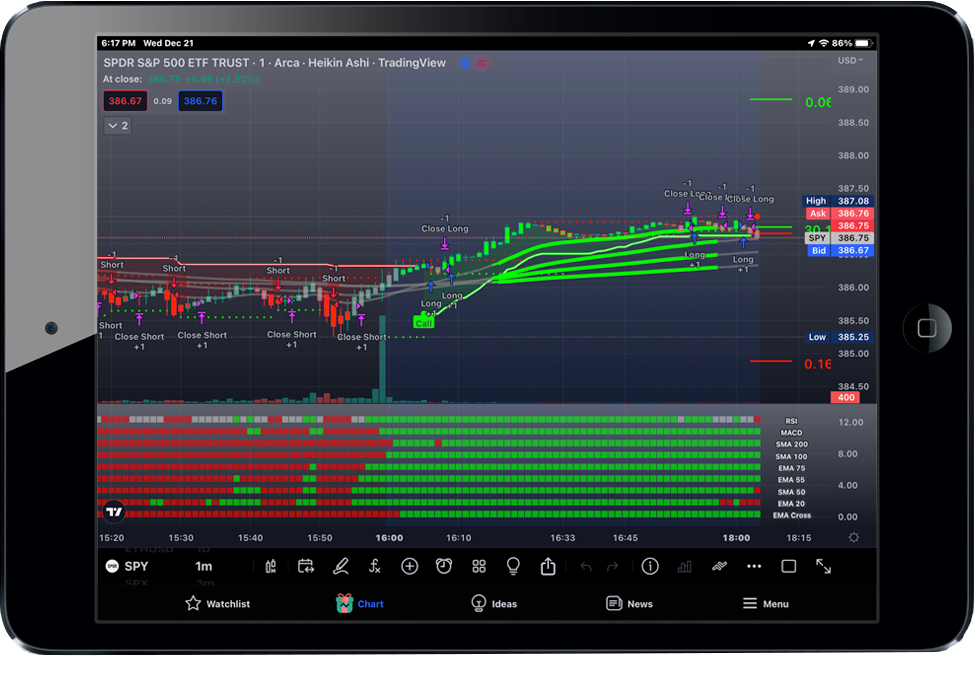Open the News tab
The width and height of the screenshot is (974, 677).
(629, 604)
